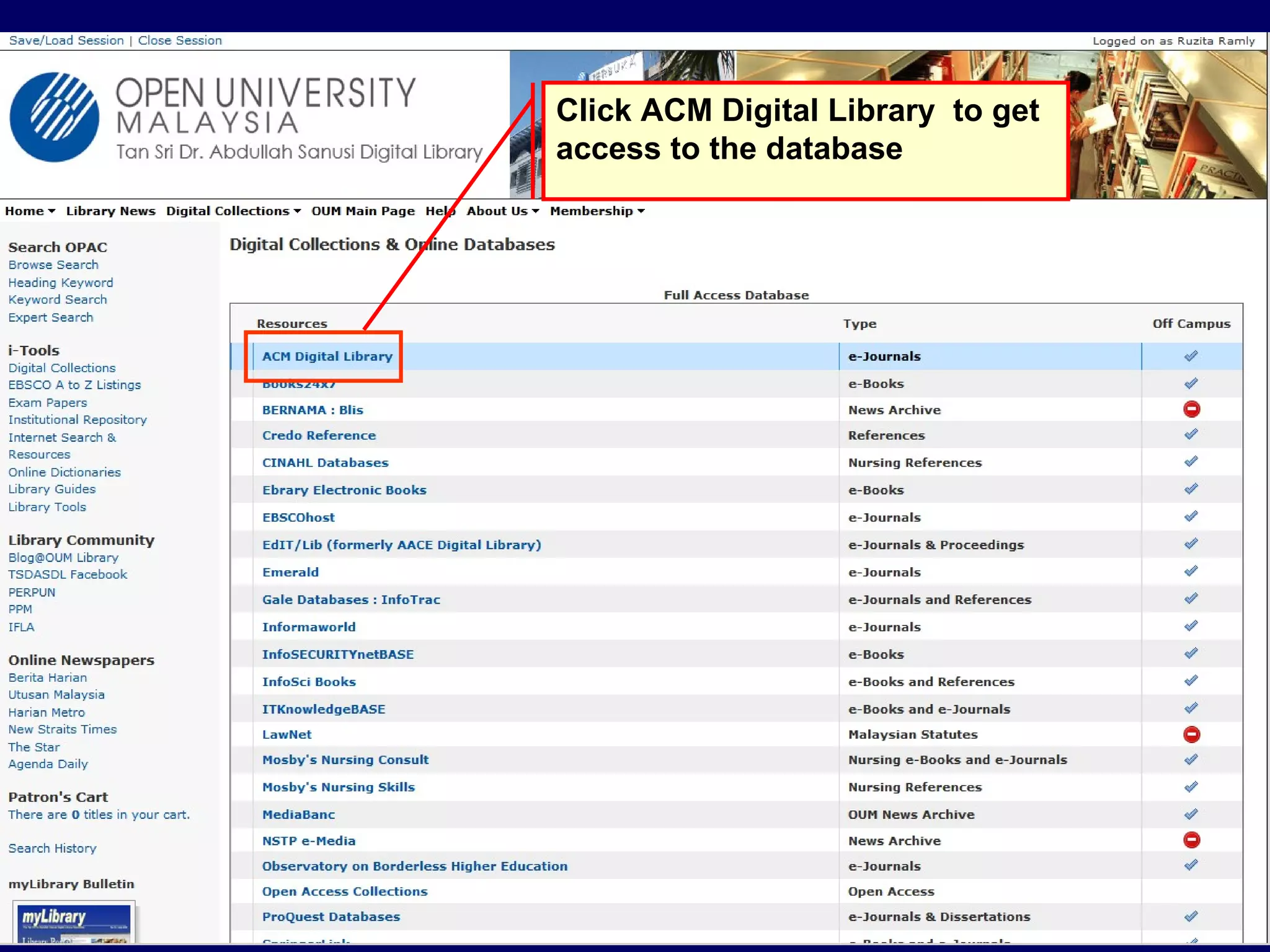Screen dimensions: 1270x952
Task: Open The Star newspaper link
Action: (34, 747)
